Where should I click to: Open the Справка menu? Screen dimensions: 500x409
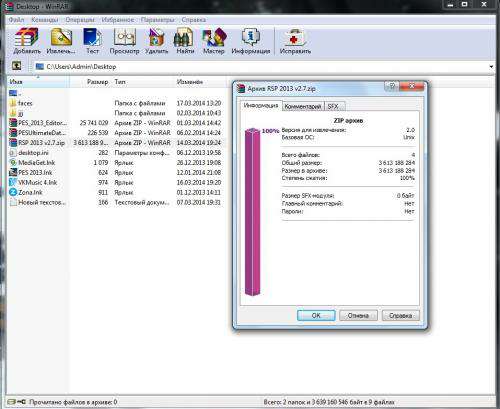(193, 20)
